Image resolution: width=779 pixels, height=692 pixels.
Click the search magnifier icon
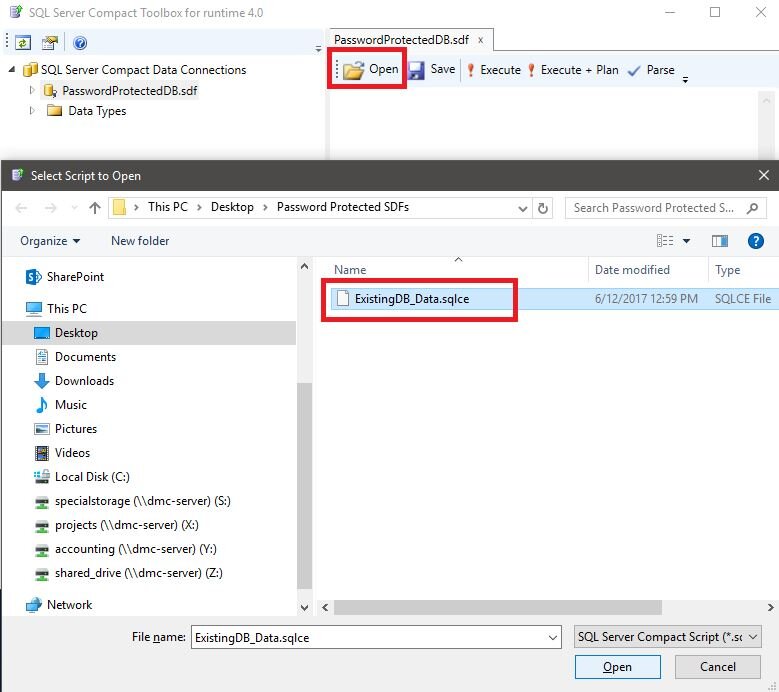point(752,208)
